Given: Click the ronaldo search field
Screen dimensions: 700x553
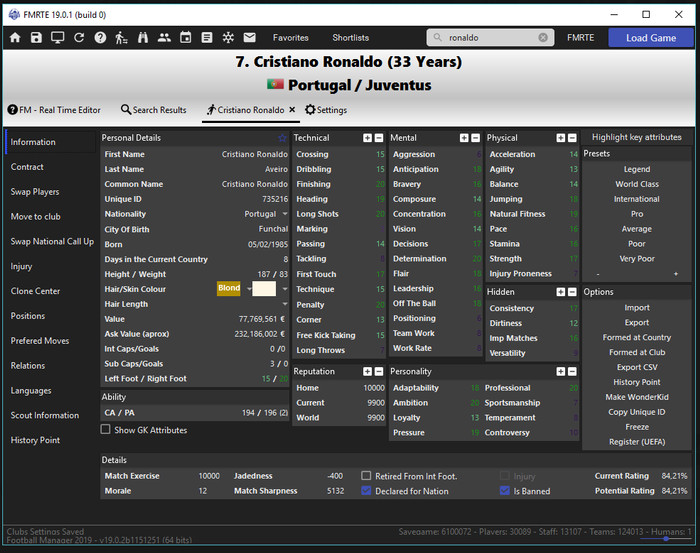Looking at the screenshot, I should click(x=490, y=37).
